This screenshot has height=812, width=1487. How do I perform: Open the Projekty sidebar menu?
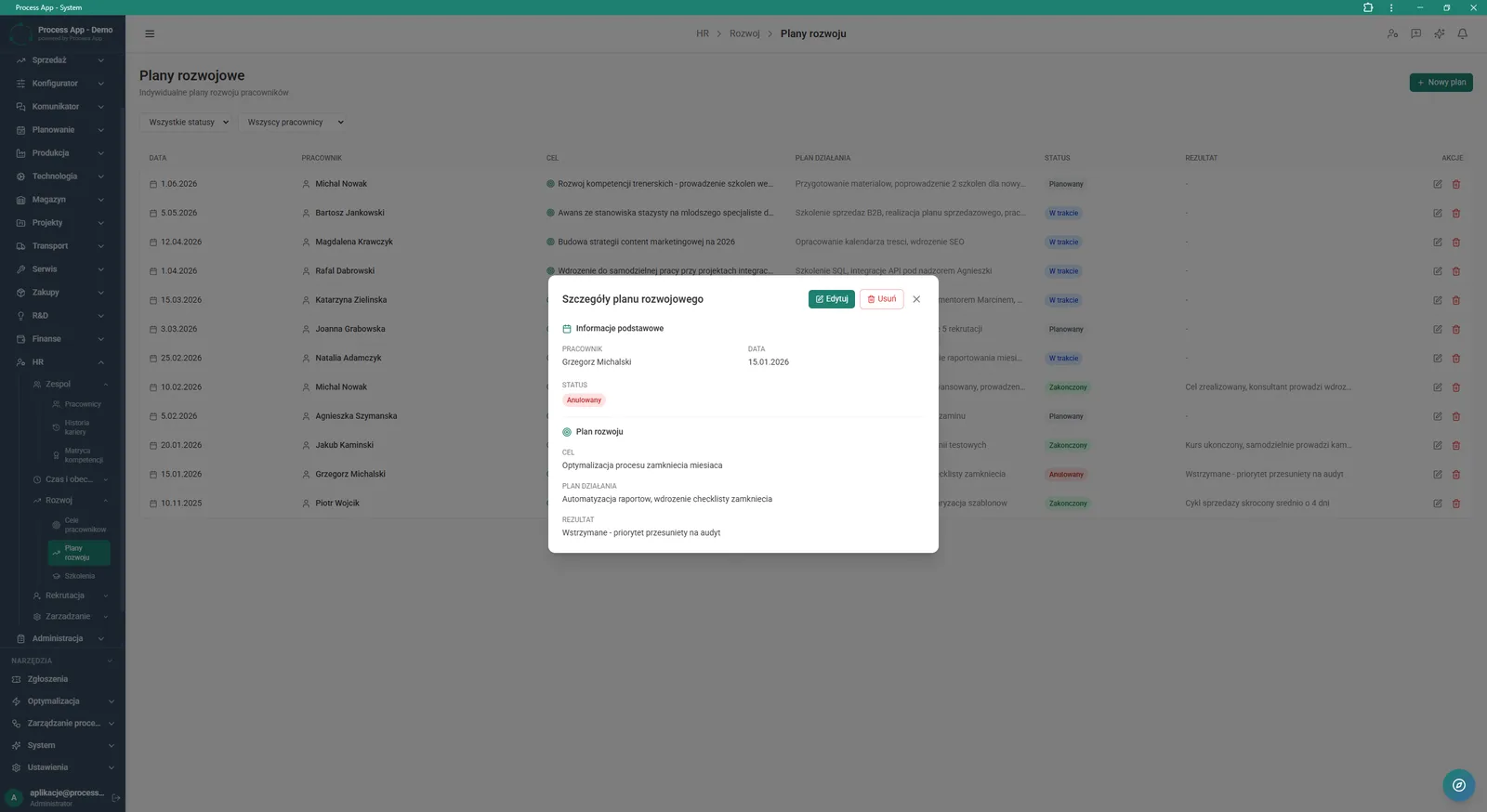coord(60,223)
